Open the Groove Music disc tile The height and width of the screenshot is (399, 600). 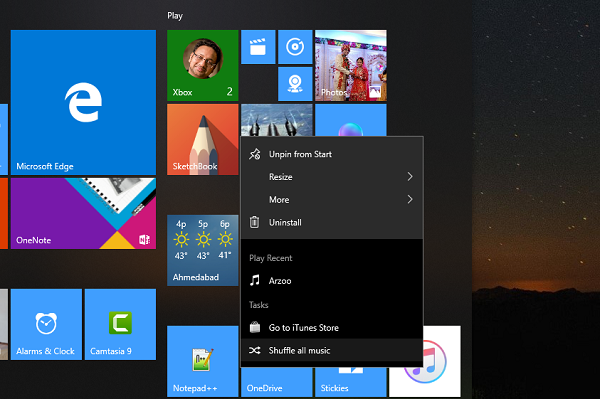[x=295, y=47]
